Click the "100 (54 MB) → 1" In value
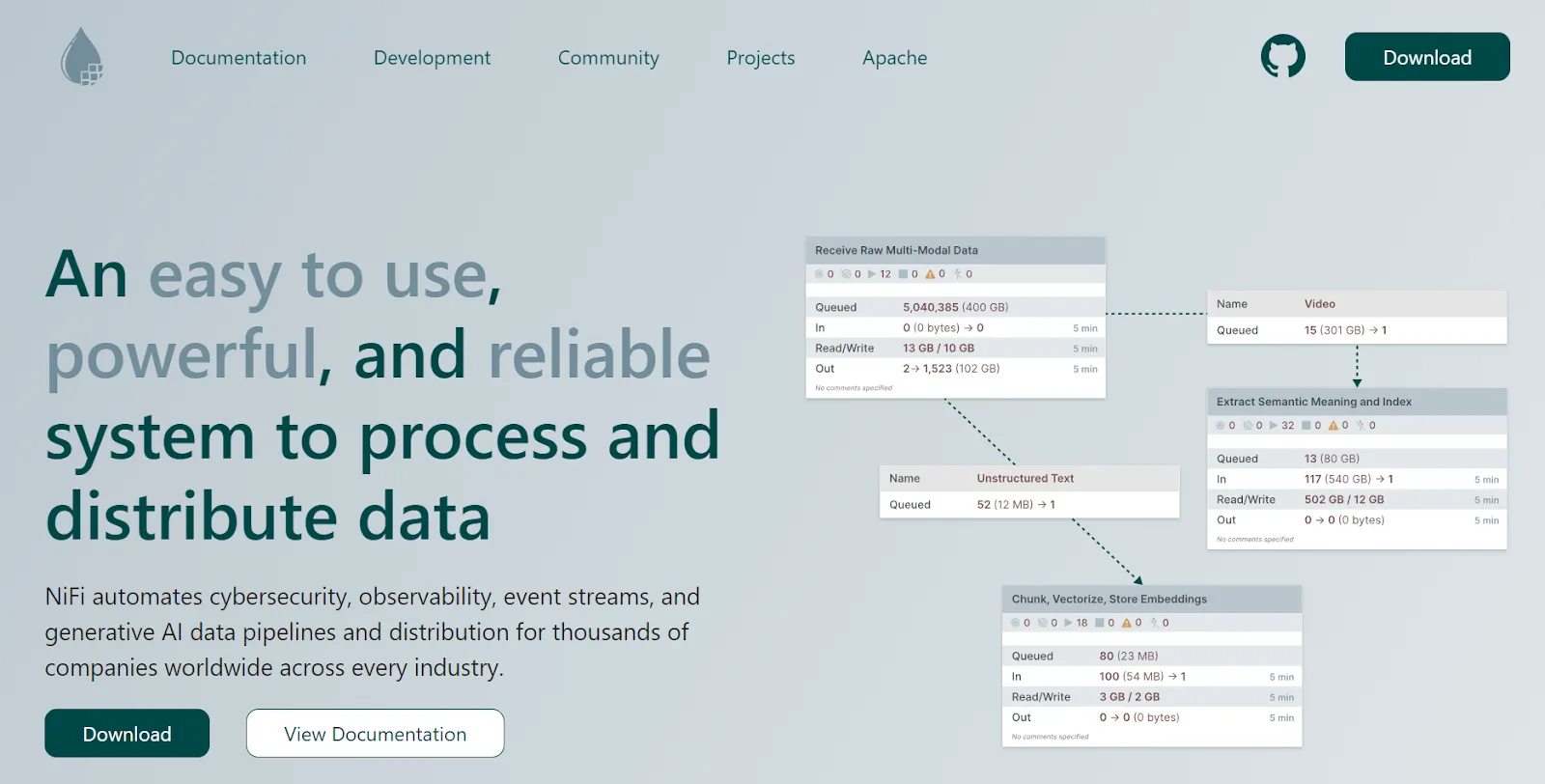1545x784 pixels. click(1142, 677)
